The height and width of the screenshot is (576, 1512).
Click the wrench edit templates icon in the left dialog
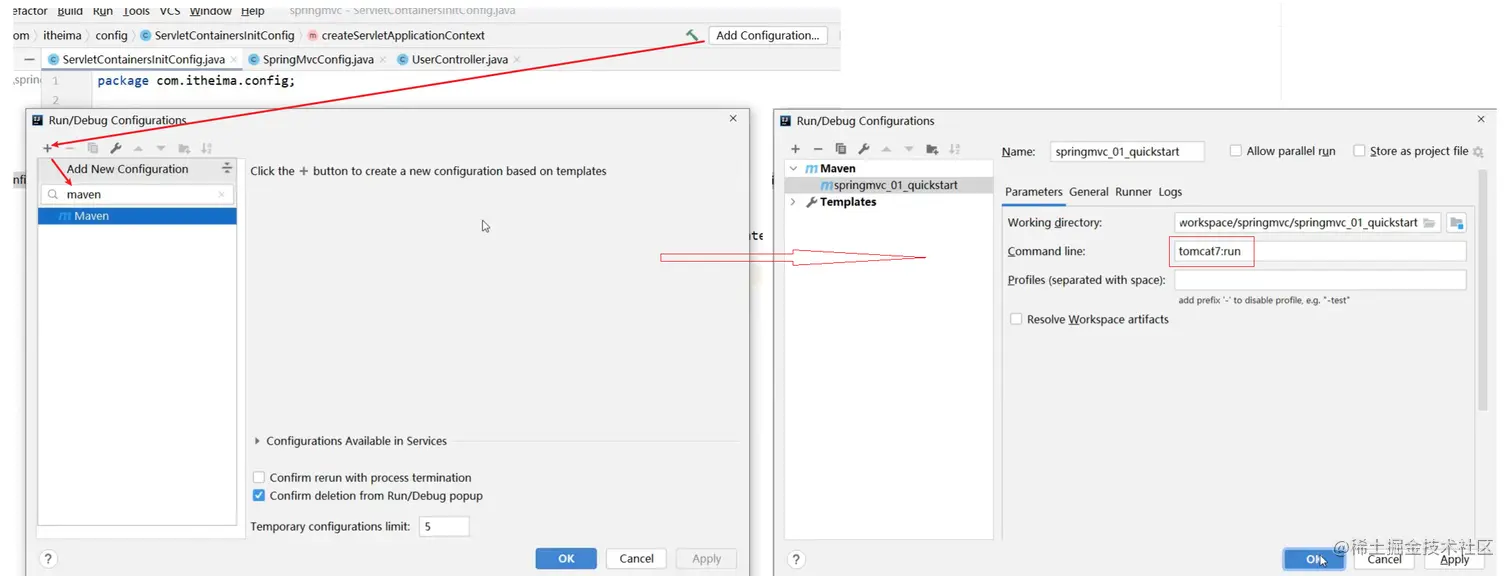pos(116,148)
